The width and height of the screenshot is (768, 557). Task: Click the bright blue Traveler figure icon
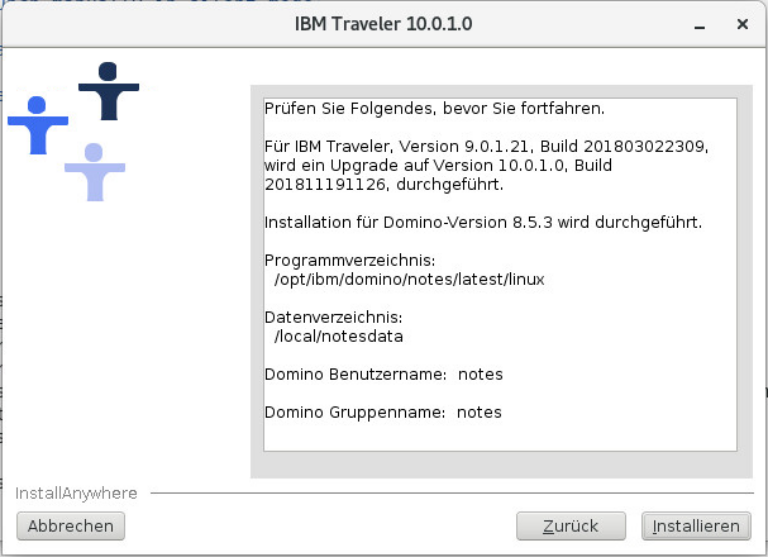tap(38, 125)
